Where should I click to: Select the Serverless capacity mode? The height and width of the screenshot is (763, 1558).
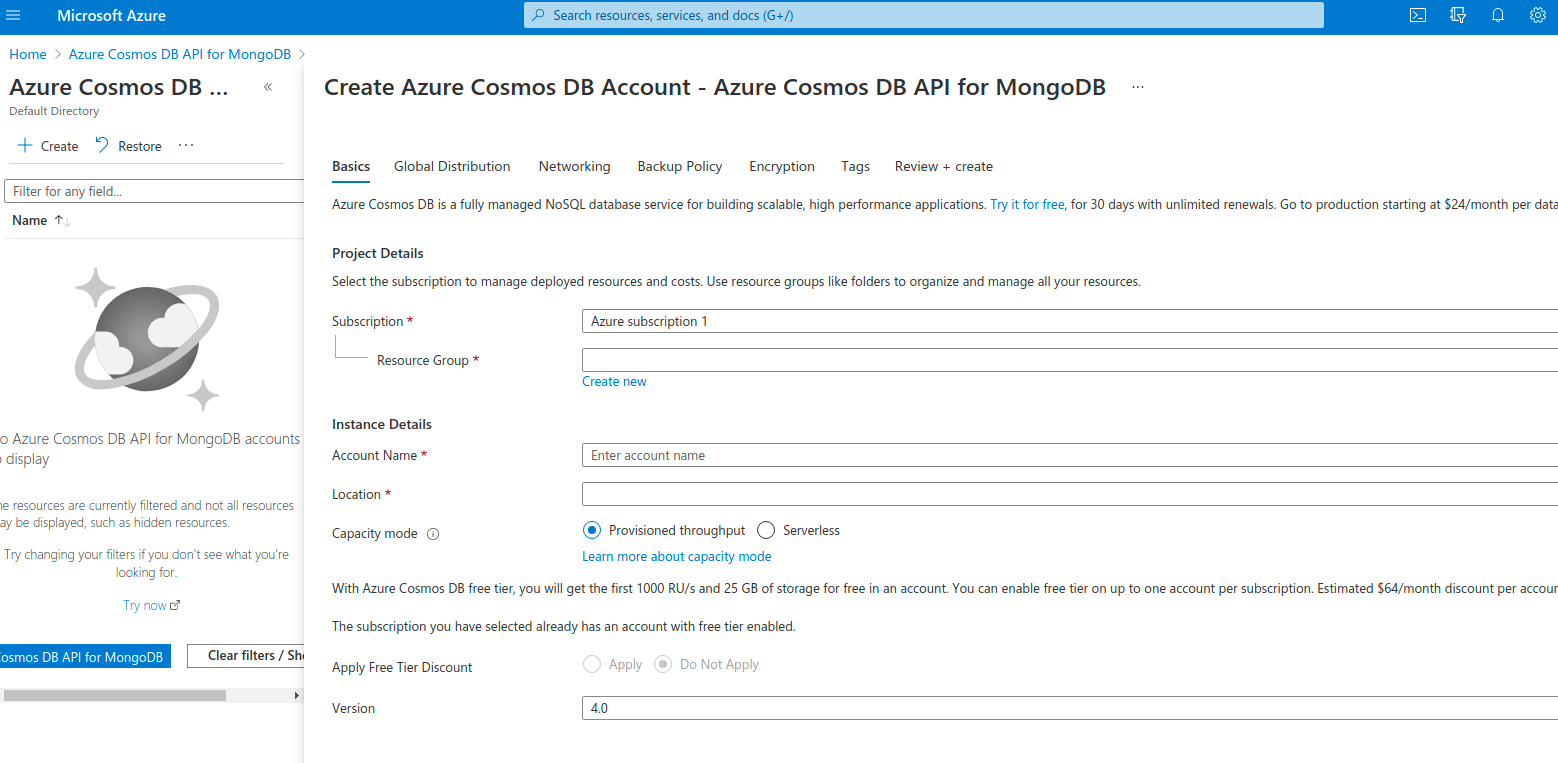(765, 530)
